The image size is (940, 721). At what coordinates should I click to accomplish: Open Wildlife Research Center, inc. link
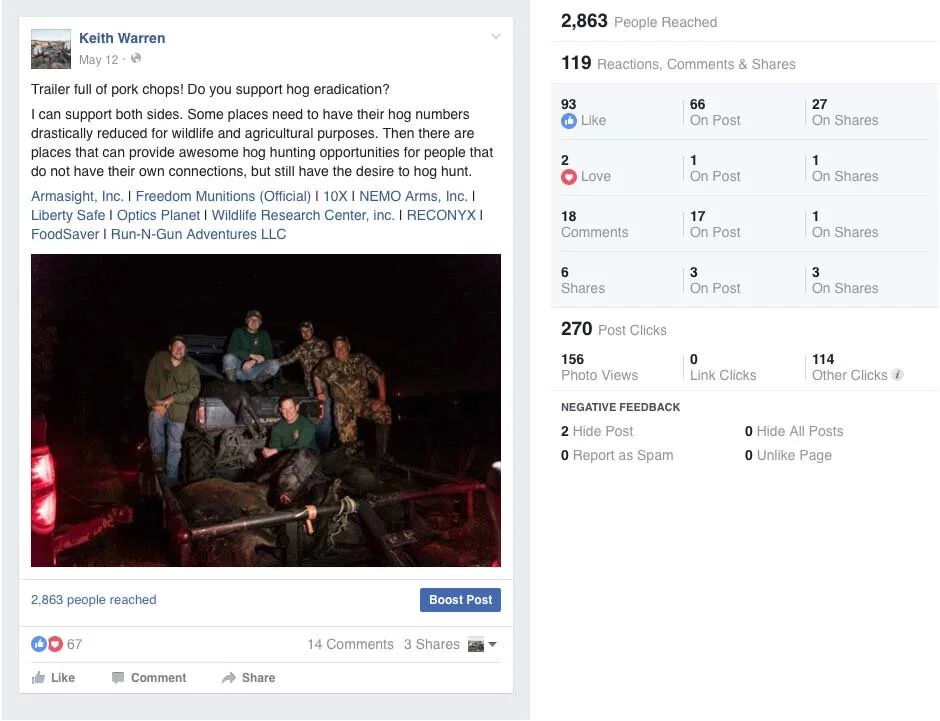click(x=303, y=216)
